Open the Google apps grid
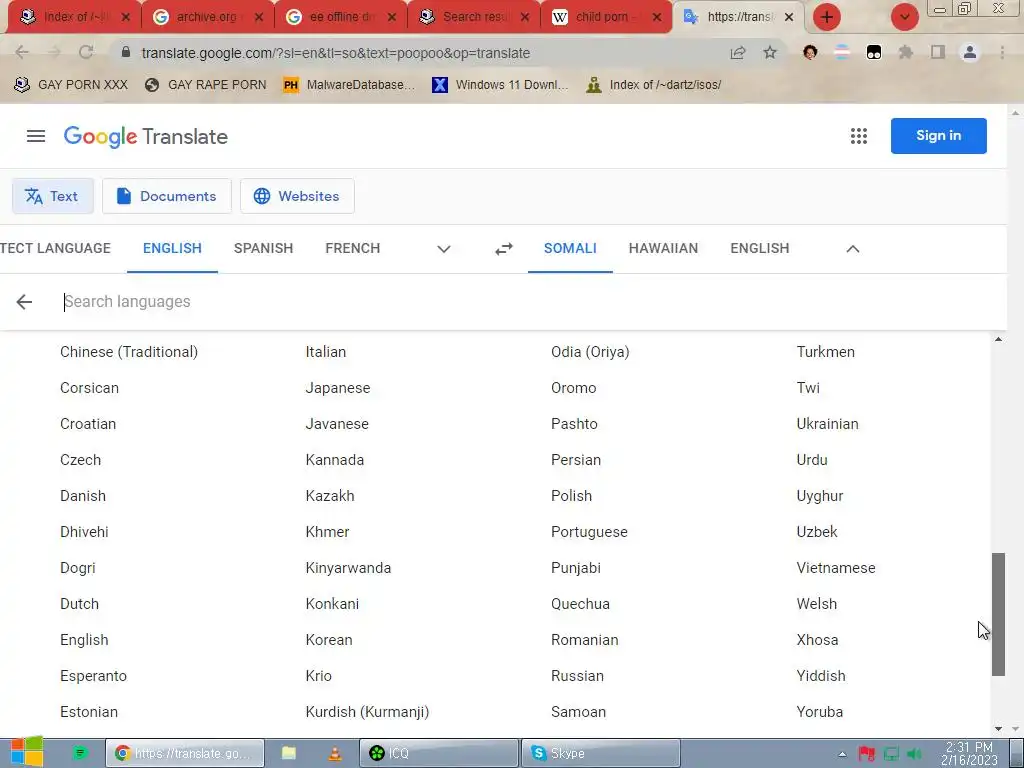 click(x=859, y=136)
